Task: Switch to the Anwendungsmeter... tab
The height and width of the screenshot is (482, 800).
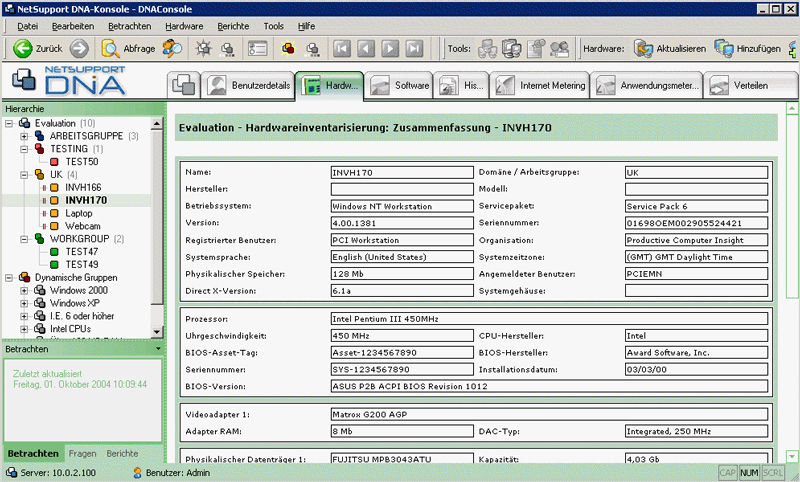Action: pyautogui.click(x=647, y=86)
